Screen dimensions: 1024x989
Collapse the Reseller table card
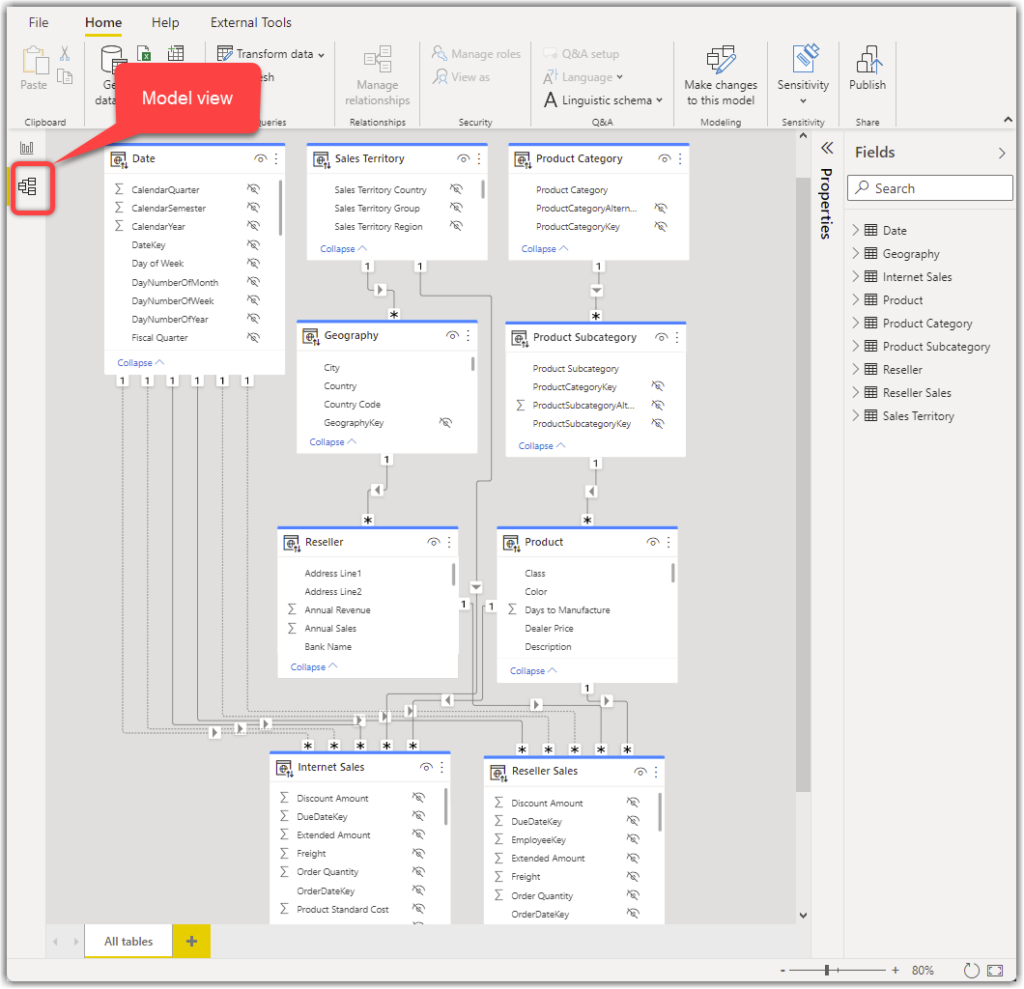(314, 667)
